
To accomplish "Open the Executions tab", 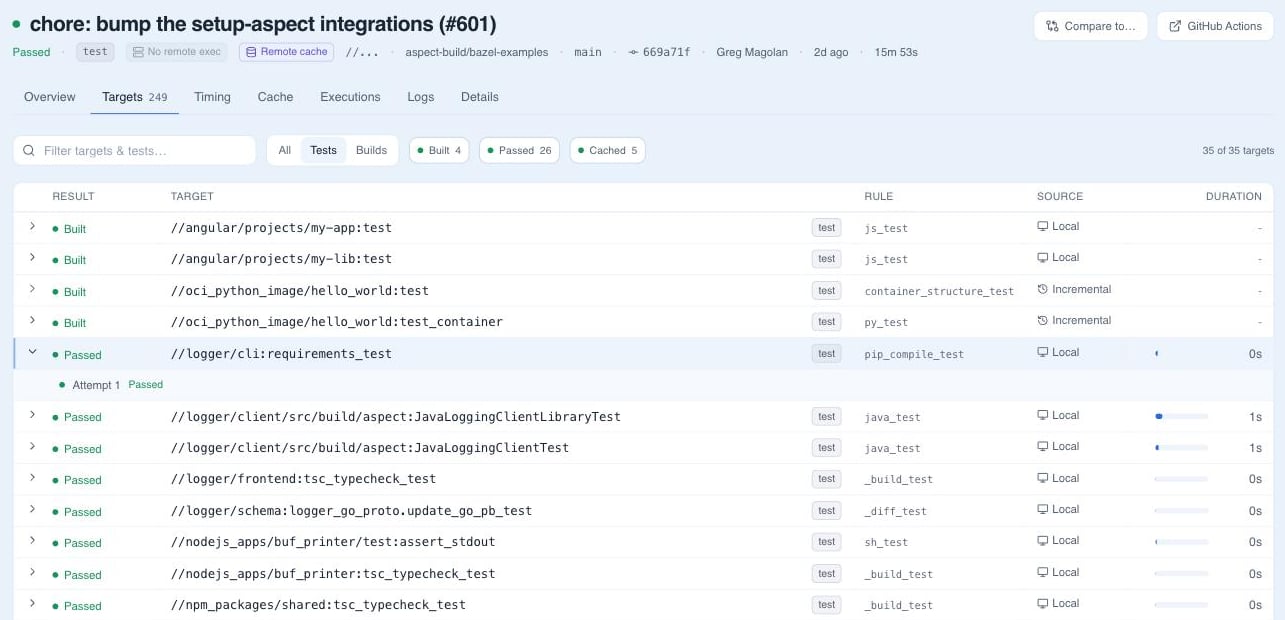I will [350, 97].
